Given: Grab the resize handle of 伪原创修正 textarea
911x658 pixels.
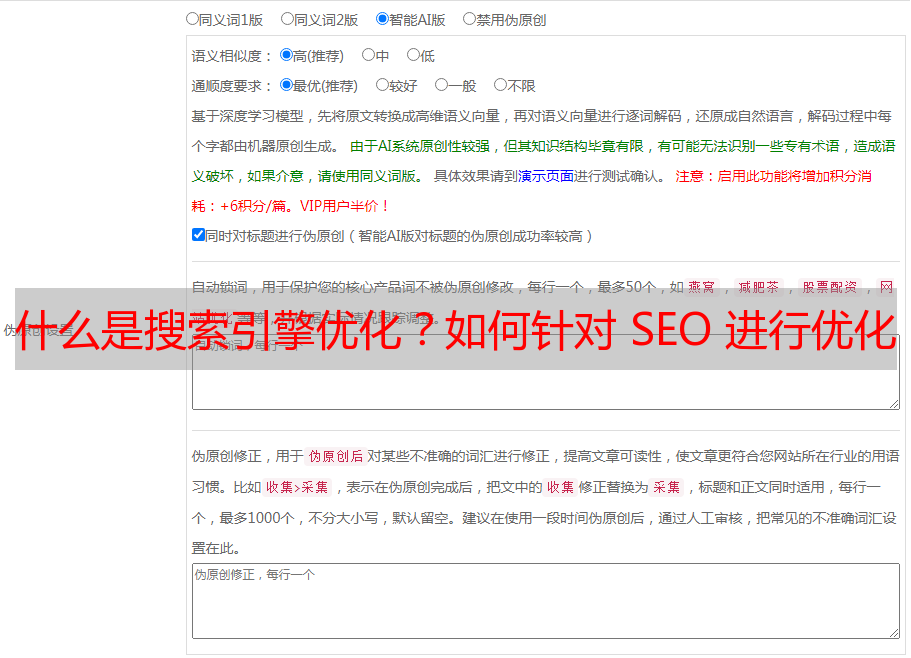Looking at the screenshot, I should coord(894,633).
